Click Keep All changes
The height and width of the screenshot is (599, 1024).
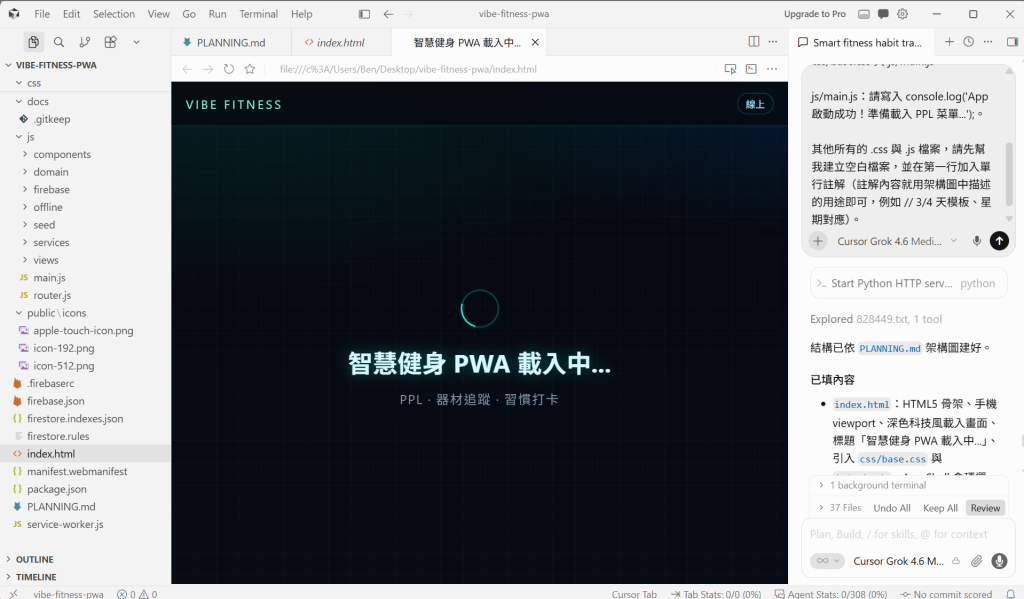940,508
